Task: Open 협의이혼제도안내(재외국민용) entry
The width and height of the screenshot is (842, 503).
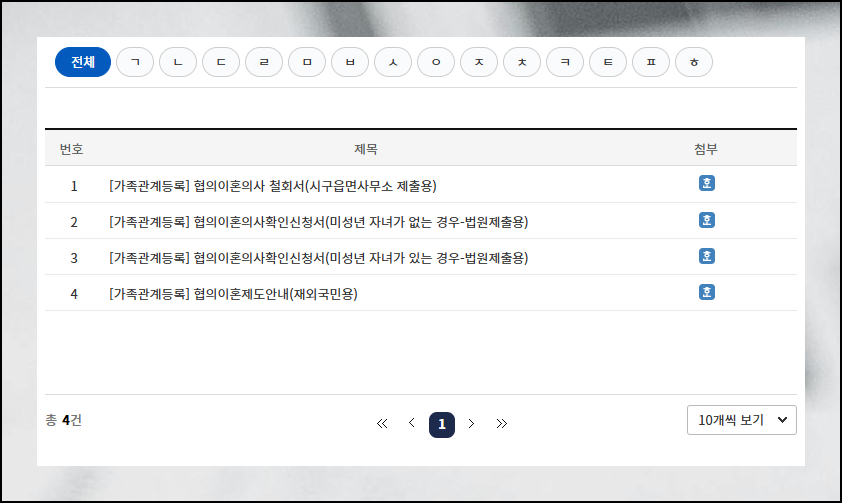Action: click(x=233, y=294)
